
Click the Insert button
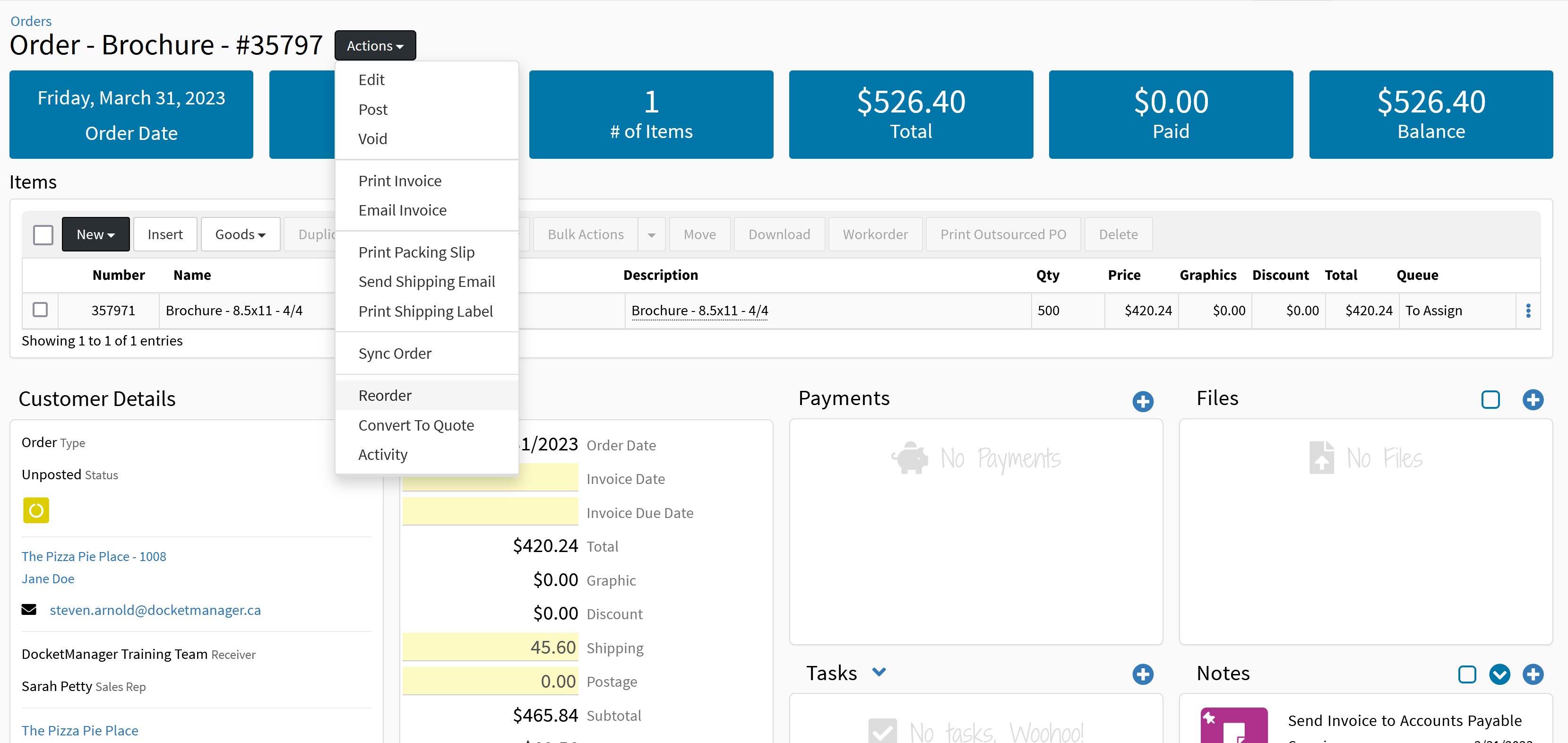point(165,234)
